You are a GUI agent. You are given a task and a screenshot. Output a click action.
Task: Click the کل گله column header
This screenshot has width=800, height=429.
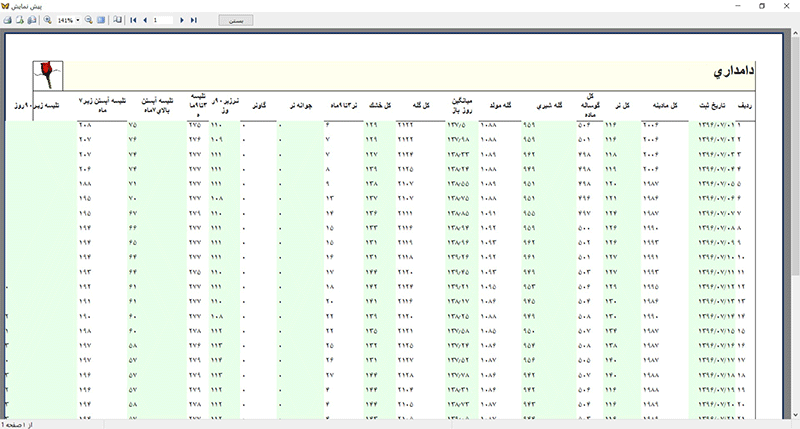(x=421, y=106)
